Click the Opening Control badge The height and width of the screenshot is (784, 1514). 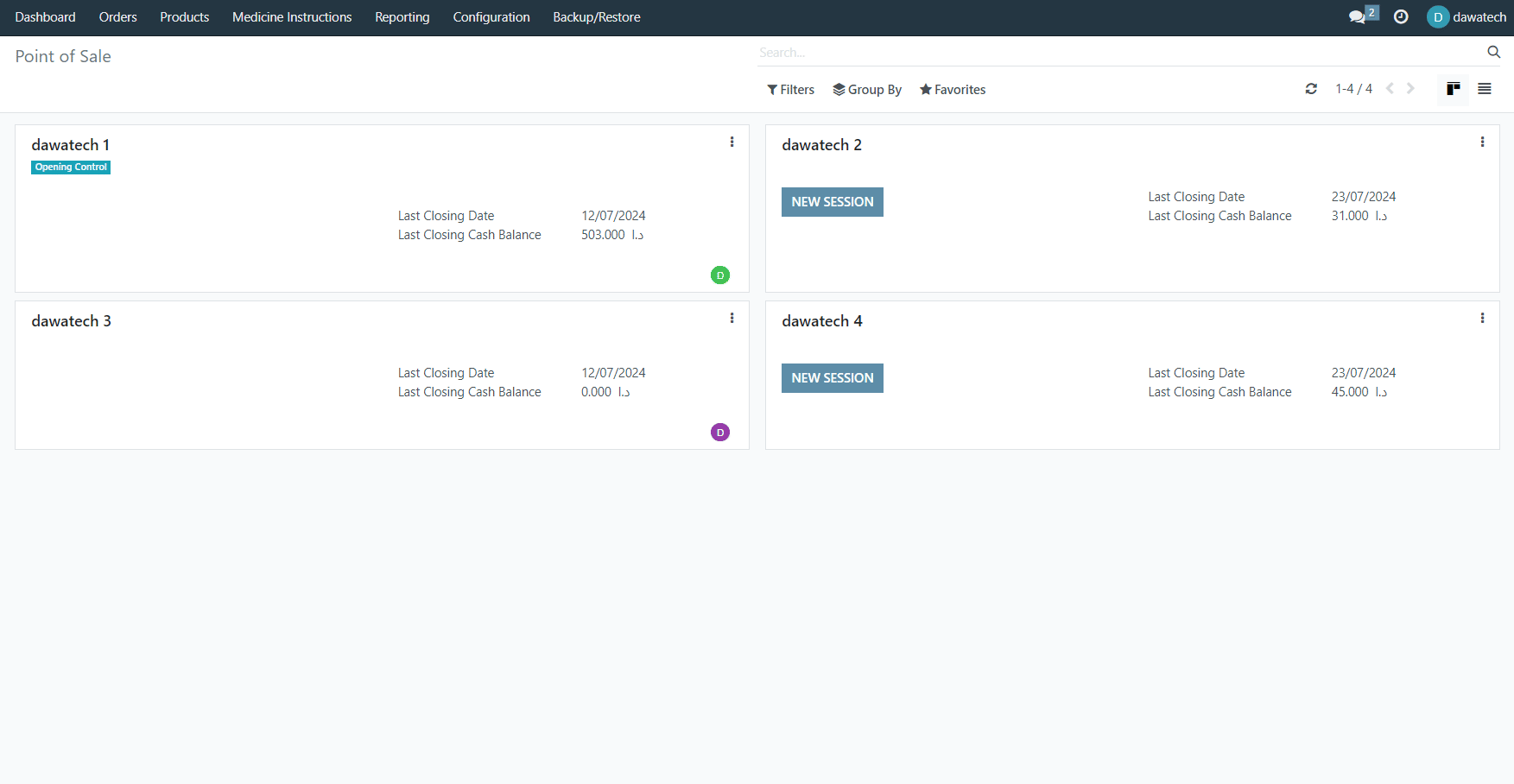coord(71,168)
